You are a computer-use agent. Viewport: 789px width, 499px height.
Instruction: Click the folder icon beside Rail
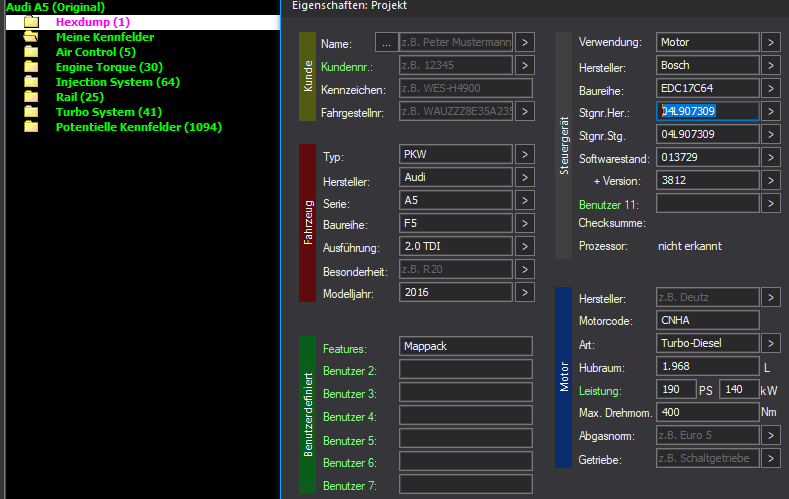(31, 97)
